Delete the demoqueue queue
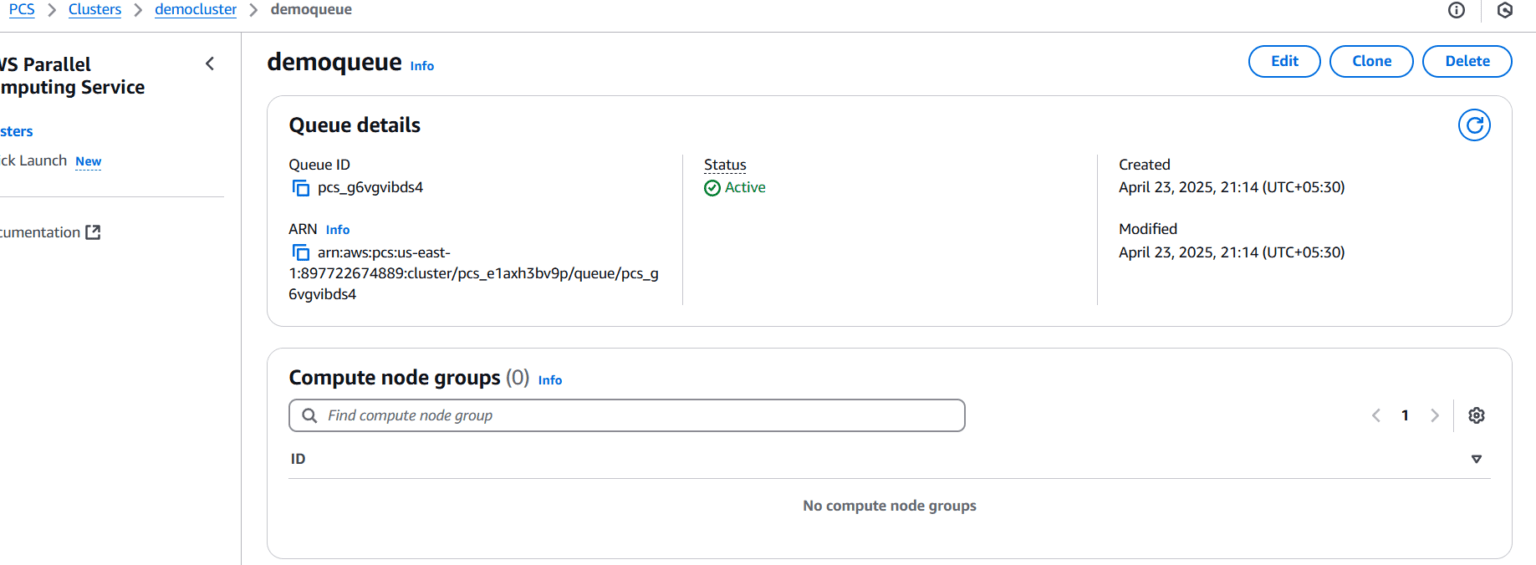 click(x=1467, y=61)
